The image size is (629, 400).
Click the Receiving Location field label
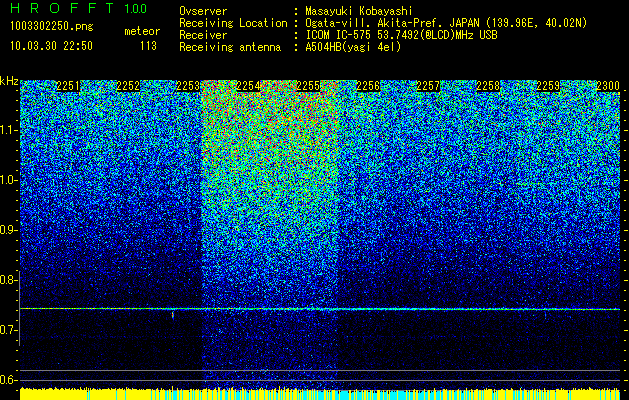[233, 23]
